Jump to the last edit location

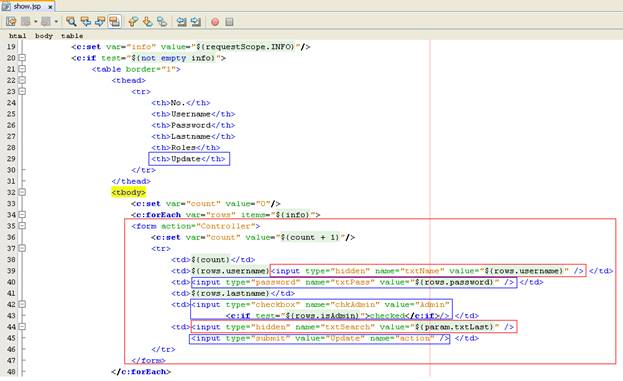pos(11,22)
